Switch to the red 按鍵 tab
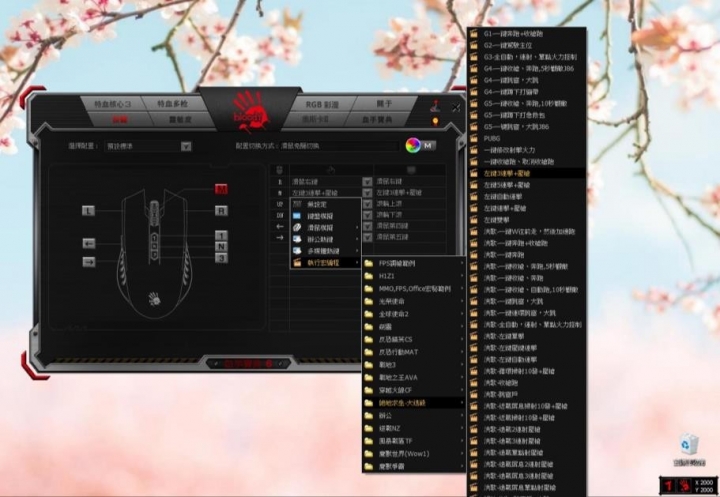 tap(120, 119)
